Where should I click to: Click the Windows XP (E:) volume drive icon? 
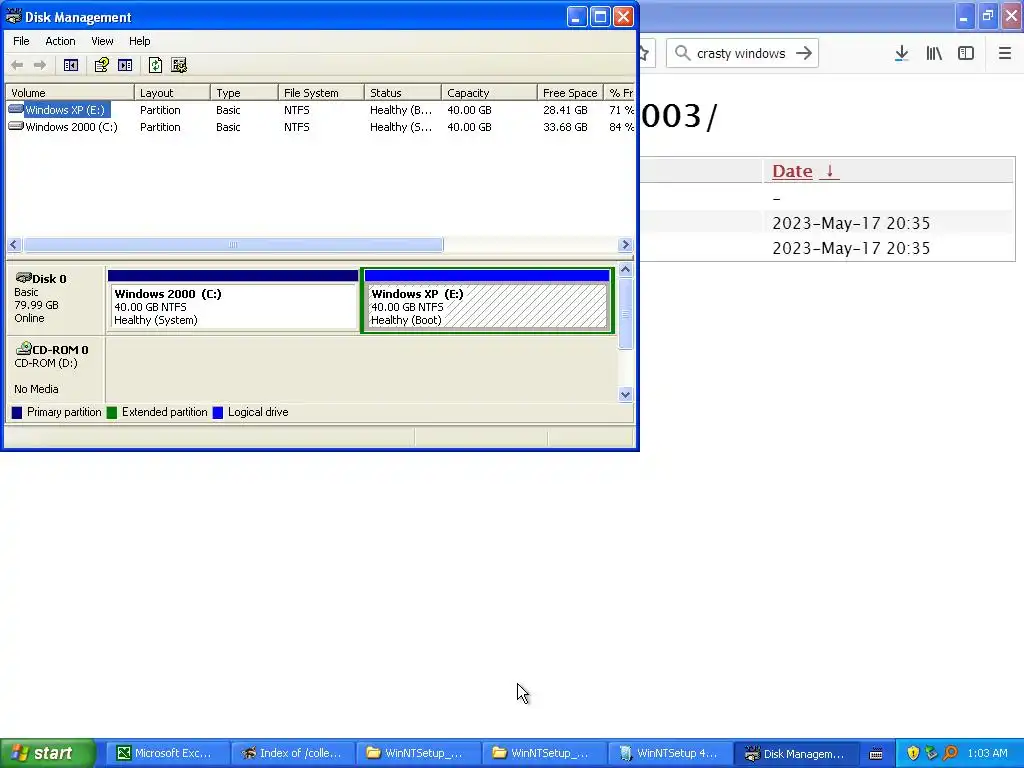(16, 109)
